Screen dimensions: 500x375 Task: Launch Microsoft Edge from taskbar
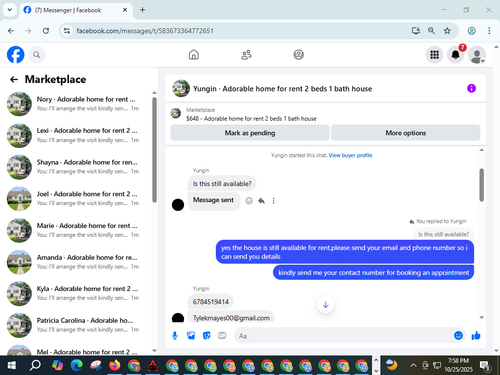pos(77,365)
